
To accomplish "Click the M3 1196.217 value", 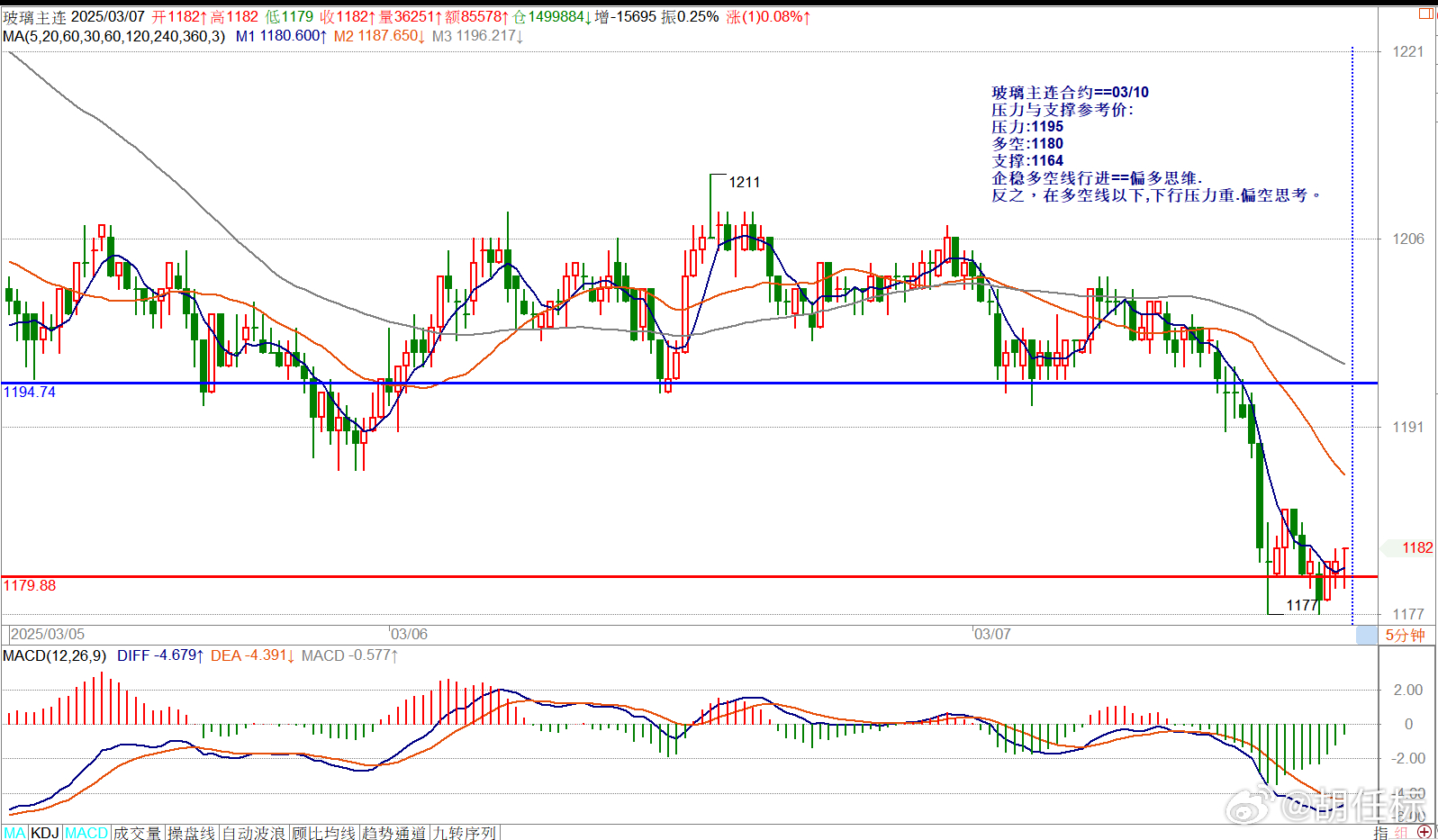I will point(477,36).
